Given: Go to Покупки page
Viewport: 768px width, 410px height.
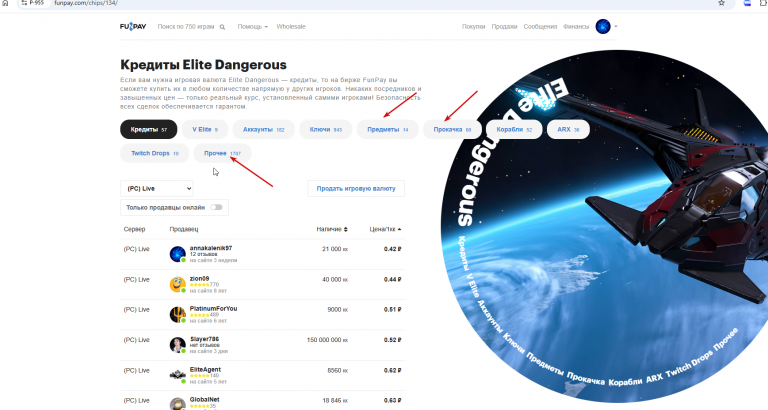Looking at the screenshot, I should pos(473,26).
